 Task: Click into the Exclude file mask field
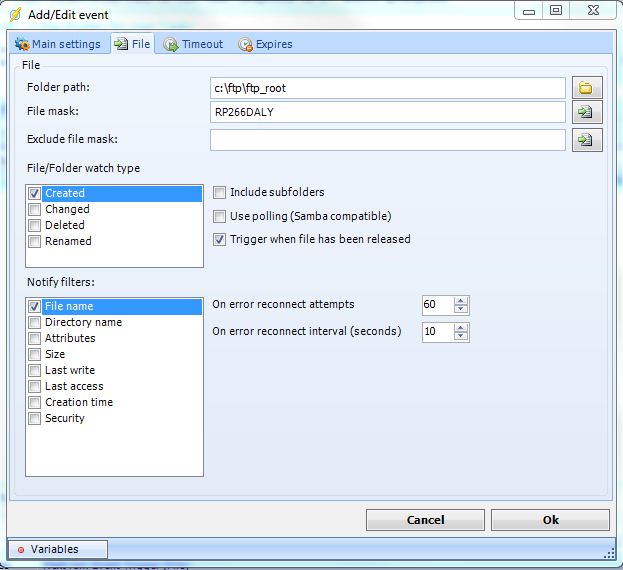(387, 140)
